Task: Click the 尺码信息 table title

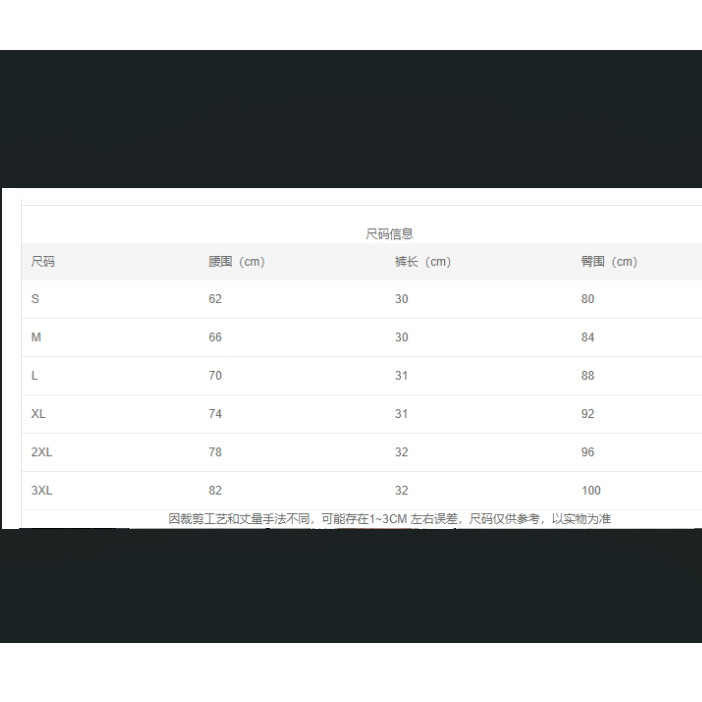Action: (389, 234)
